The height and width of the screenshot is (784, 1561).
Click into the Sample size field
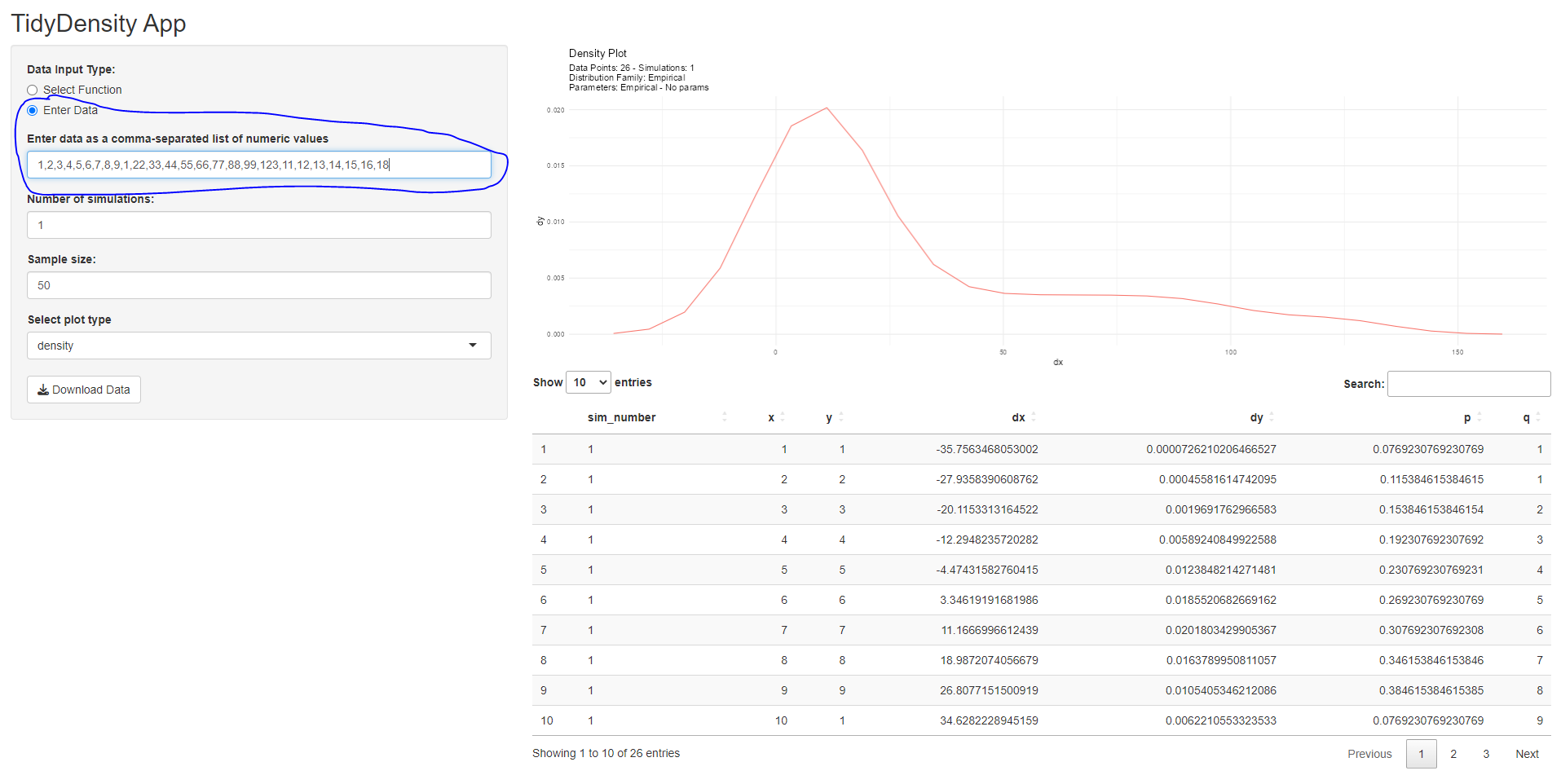[258, 285]
